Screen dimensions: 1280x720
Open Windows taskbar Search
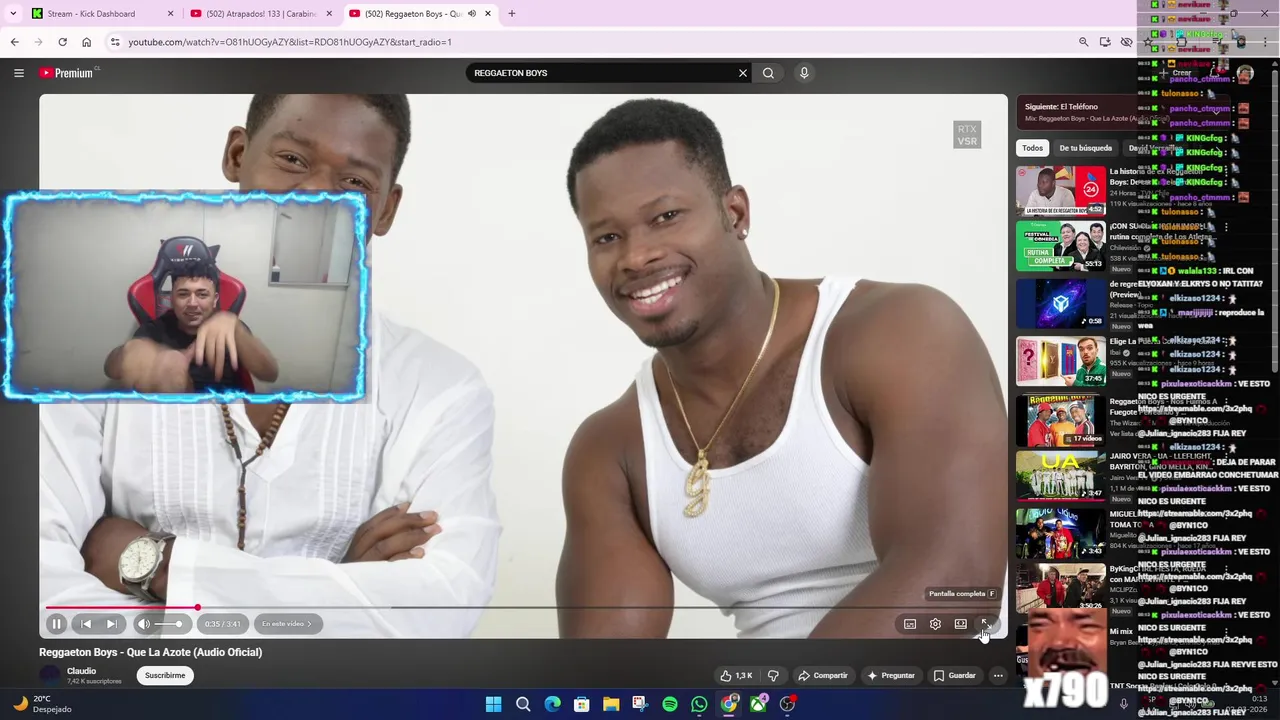523,704
